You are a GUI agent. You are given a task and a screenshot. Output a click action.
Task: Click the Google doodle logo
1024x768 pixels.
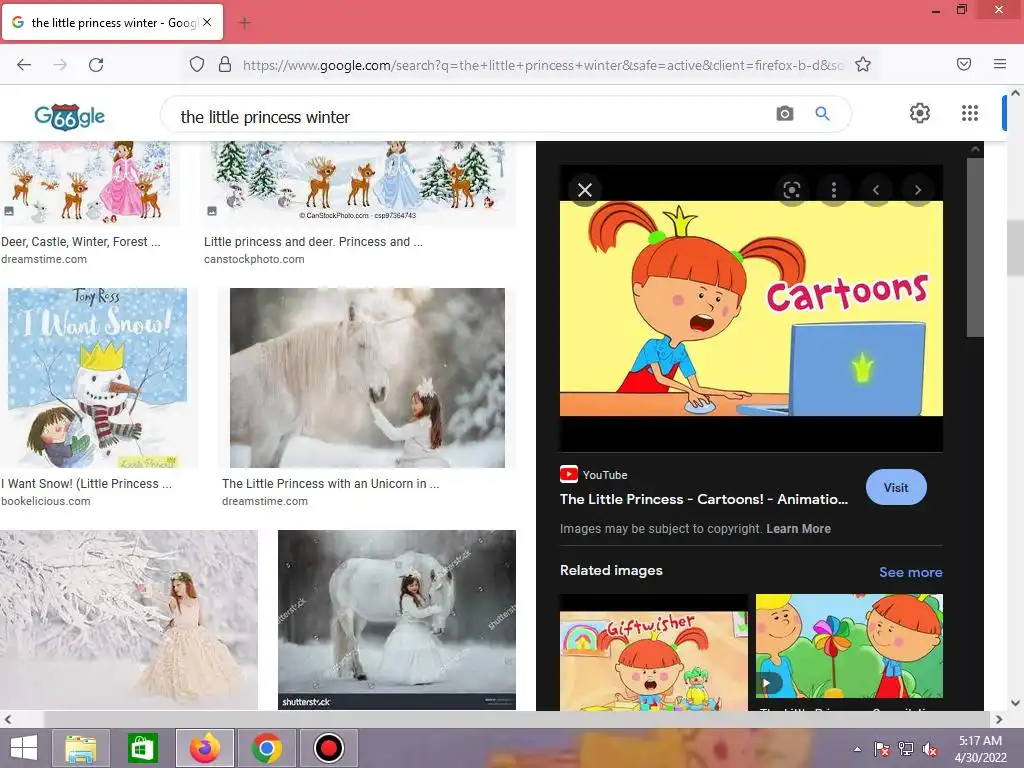tap(69, 117)
